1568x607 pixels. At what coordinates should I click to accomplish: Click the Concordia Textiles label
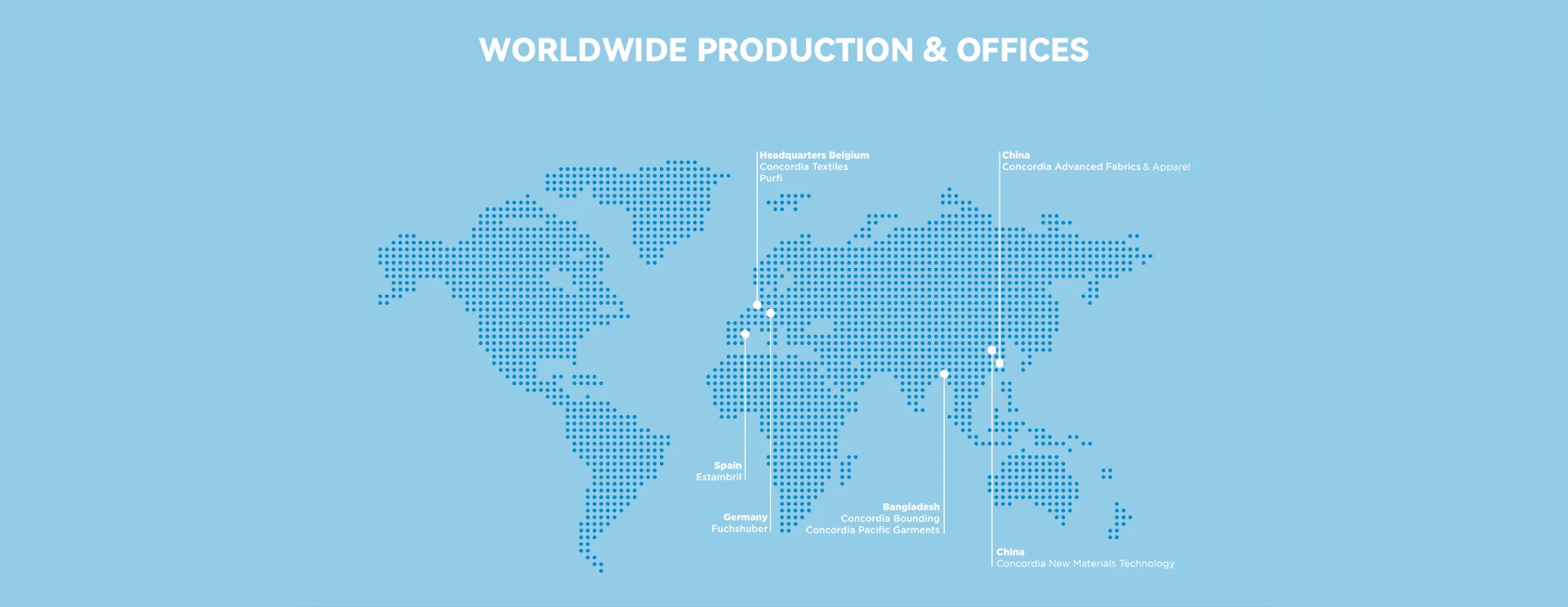click(804, 167)
